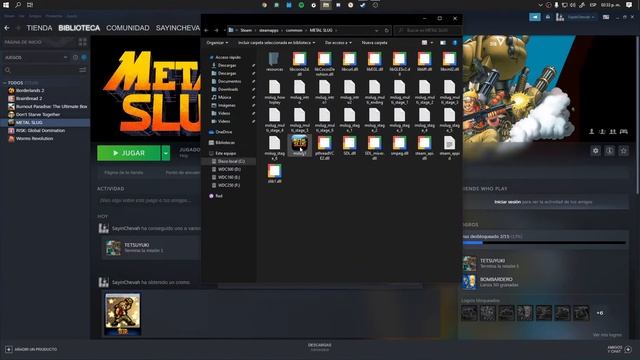
Task: Open the Metal Slug info icon
Action: tap(609, 151)
